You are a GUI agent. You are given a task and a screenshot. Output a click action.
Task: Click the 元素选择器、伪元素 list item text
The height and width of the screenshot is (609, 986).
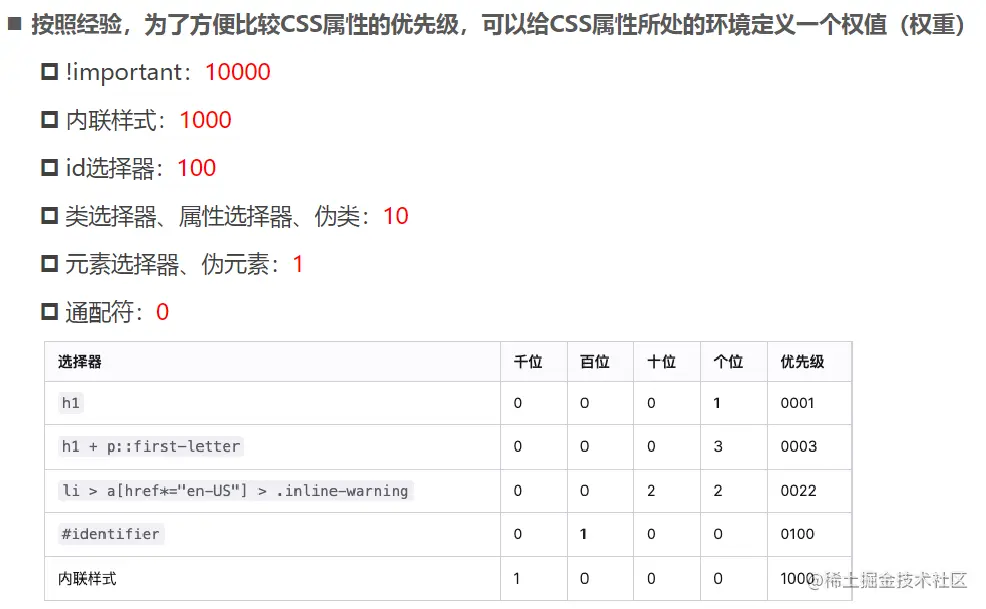pos(184,264)
